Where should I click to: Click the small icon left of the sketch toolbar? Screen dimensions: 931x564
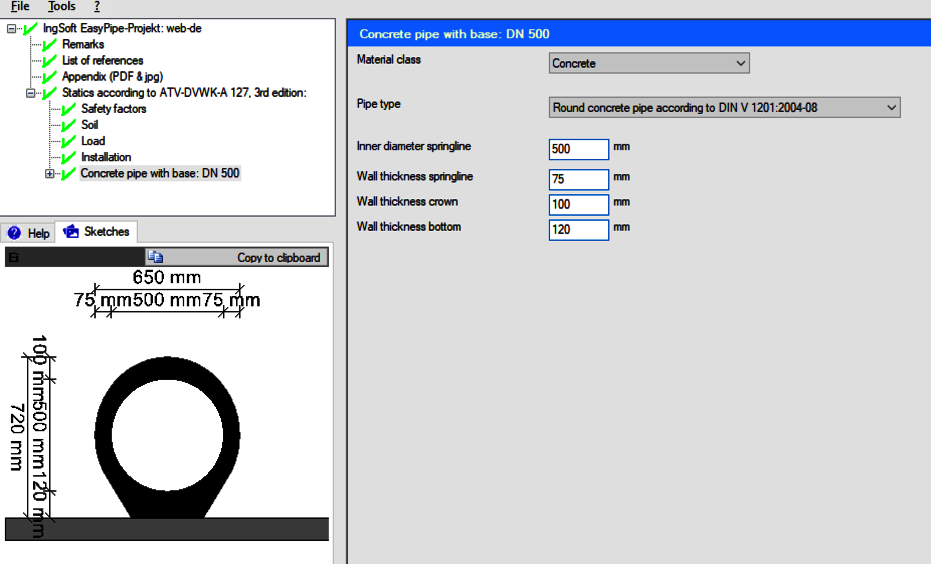(x=13, y=258)
